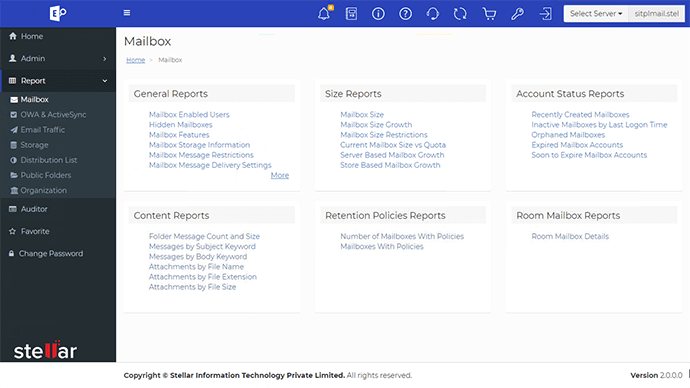The image size is (690, 388).
Task: Open Messages by Body Keyword report
Action: click(x=198, y=256)
